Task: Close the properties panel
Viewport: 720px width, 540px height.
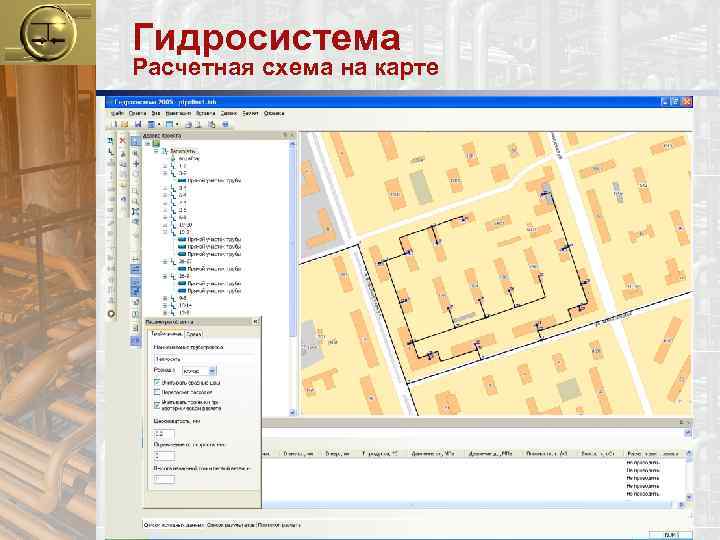Action: tap(255, 322)
